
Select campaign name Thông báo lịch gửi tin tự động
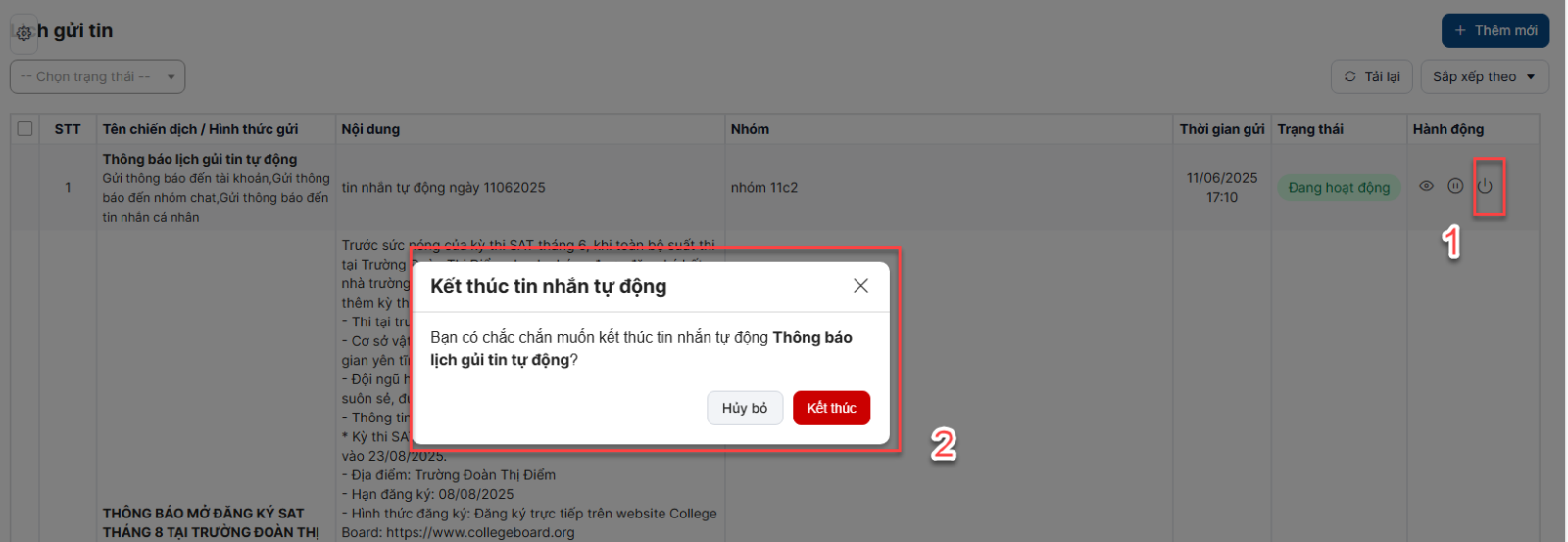[200, 159]
